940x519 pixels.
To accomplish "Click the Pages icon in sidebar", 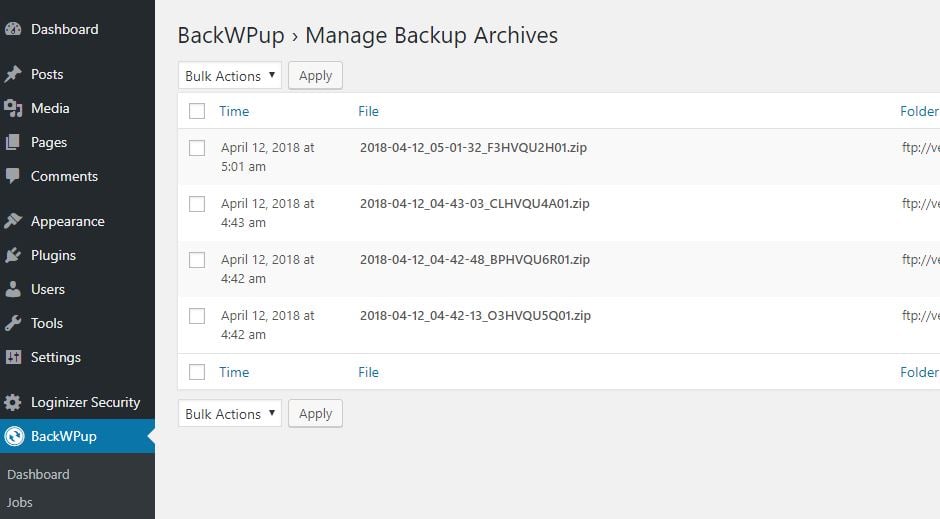I will [13, 143].
